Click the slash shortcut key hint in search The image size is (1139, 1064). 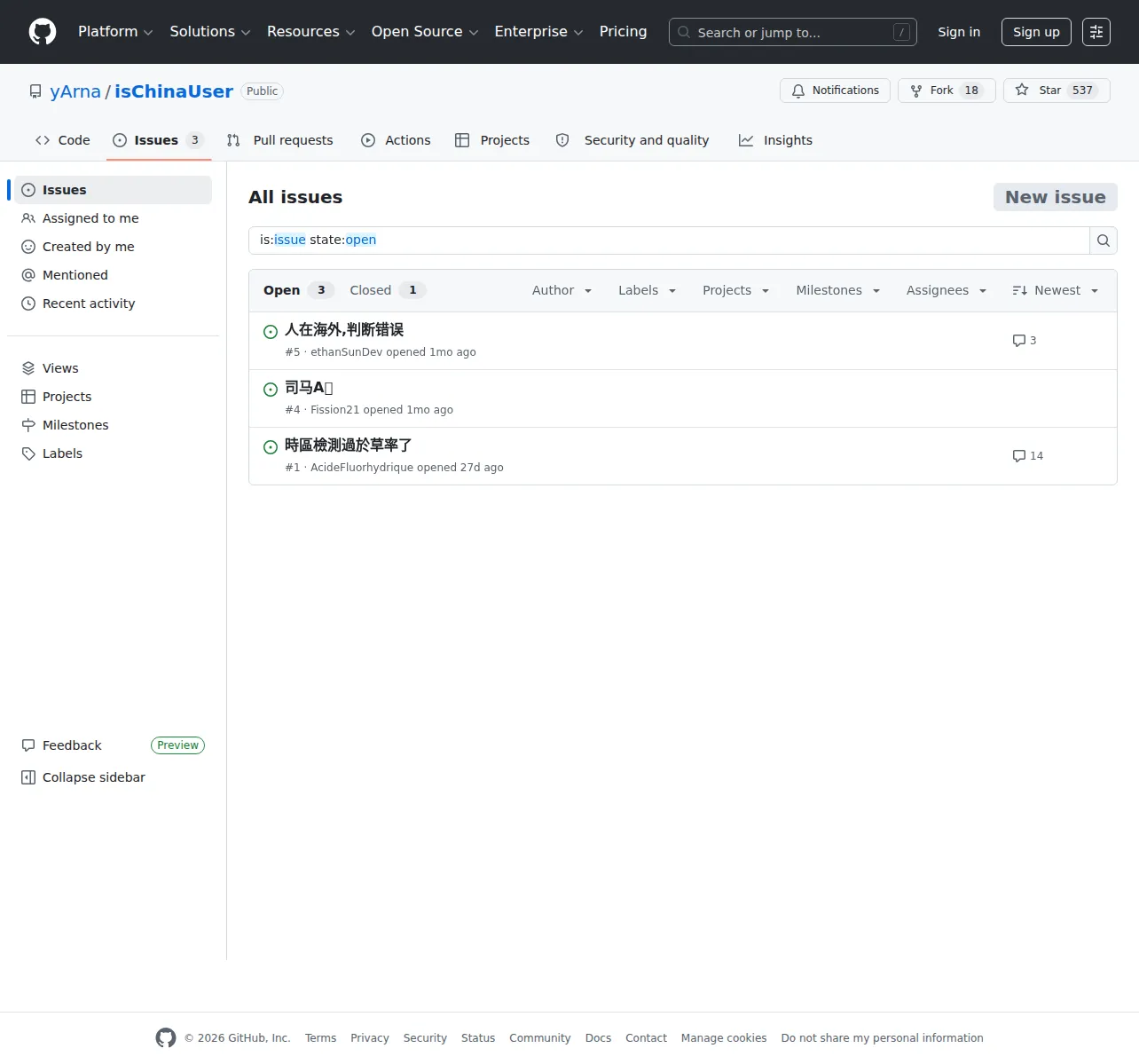click(x=901, y=32)
